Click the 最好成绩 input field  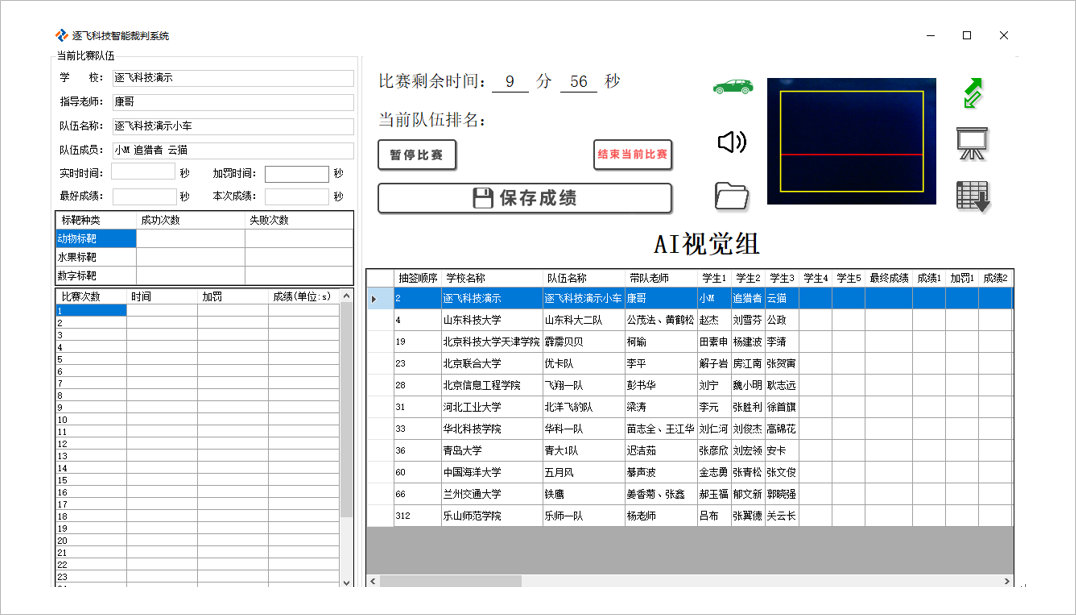[145, 196]
